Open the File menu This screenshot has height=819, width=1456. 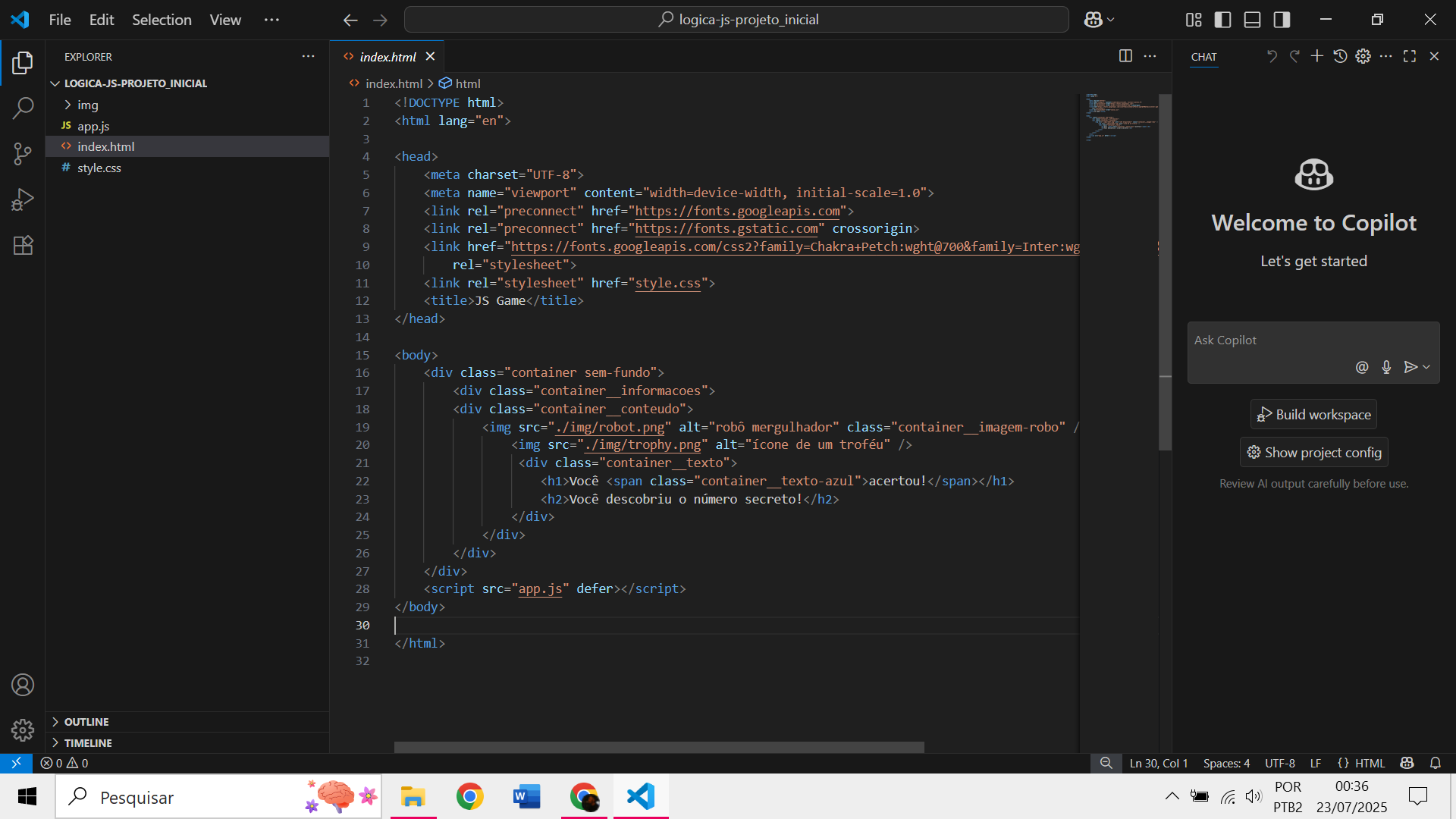[60, 20]
